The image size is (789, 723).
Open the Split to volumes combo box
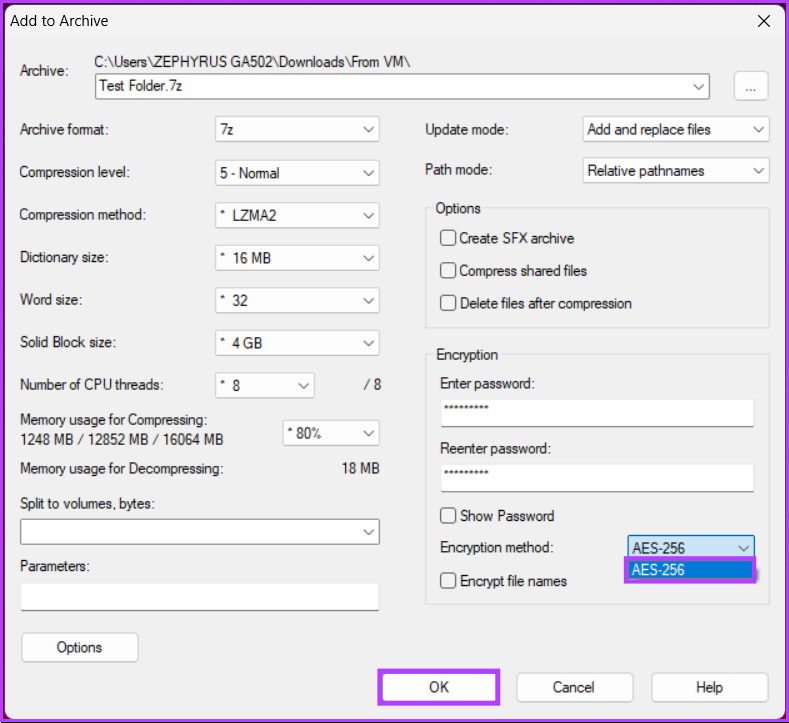pos(200,532)
